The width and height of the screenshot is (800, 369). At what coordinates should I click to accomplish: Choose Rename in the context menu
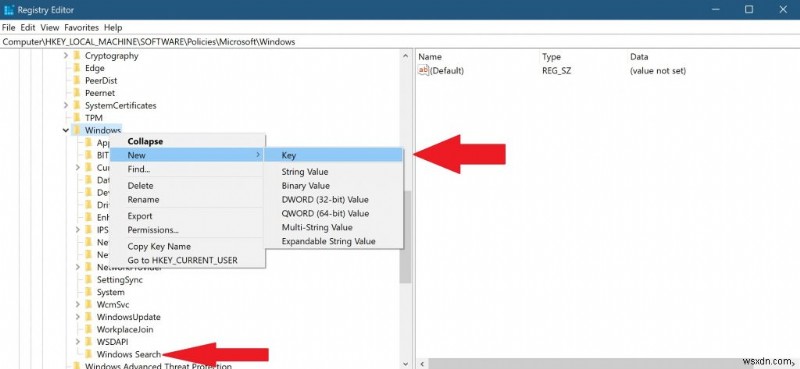pos(188,200)
